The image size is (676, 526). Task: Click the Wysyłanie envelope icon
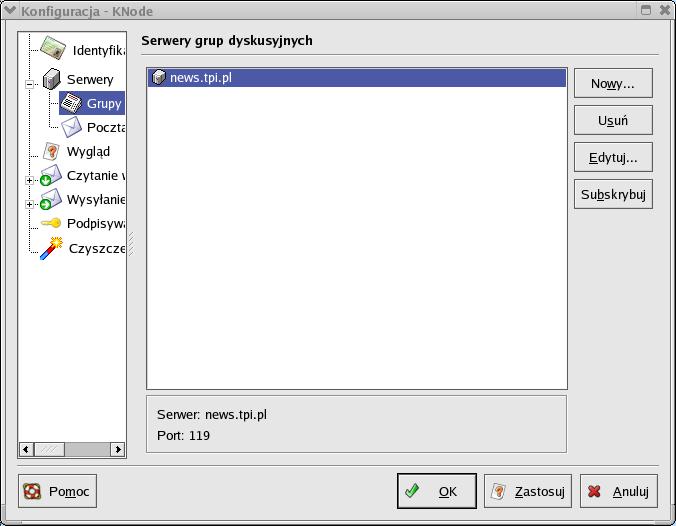pyautogui.click(x=52, y=200)
